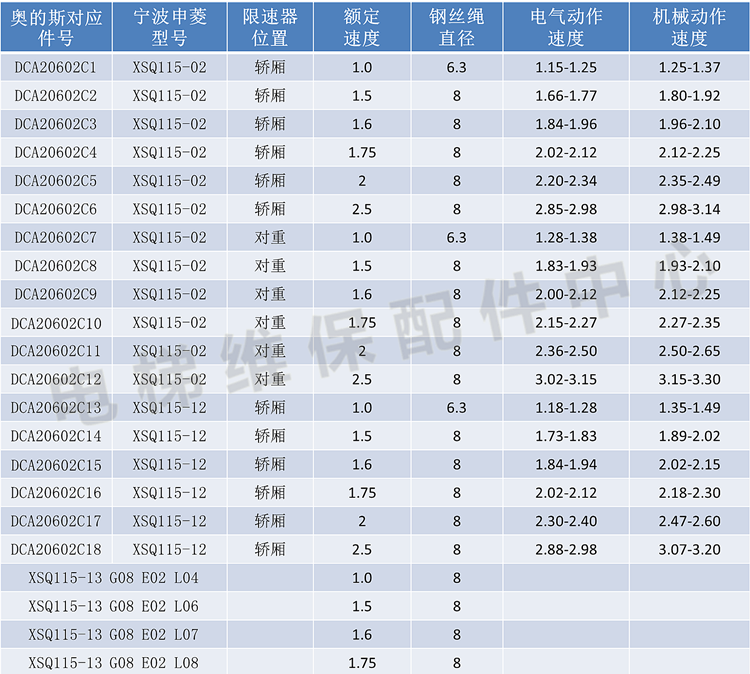
Task: Click electrical speed value 1.84-1.96
Action: (x=566, y=124)
